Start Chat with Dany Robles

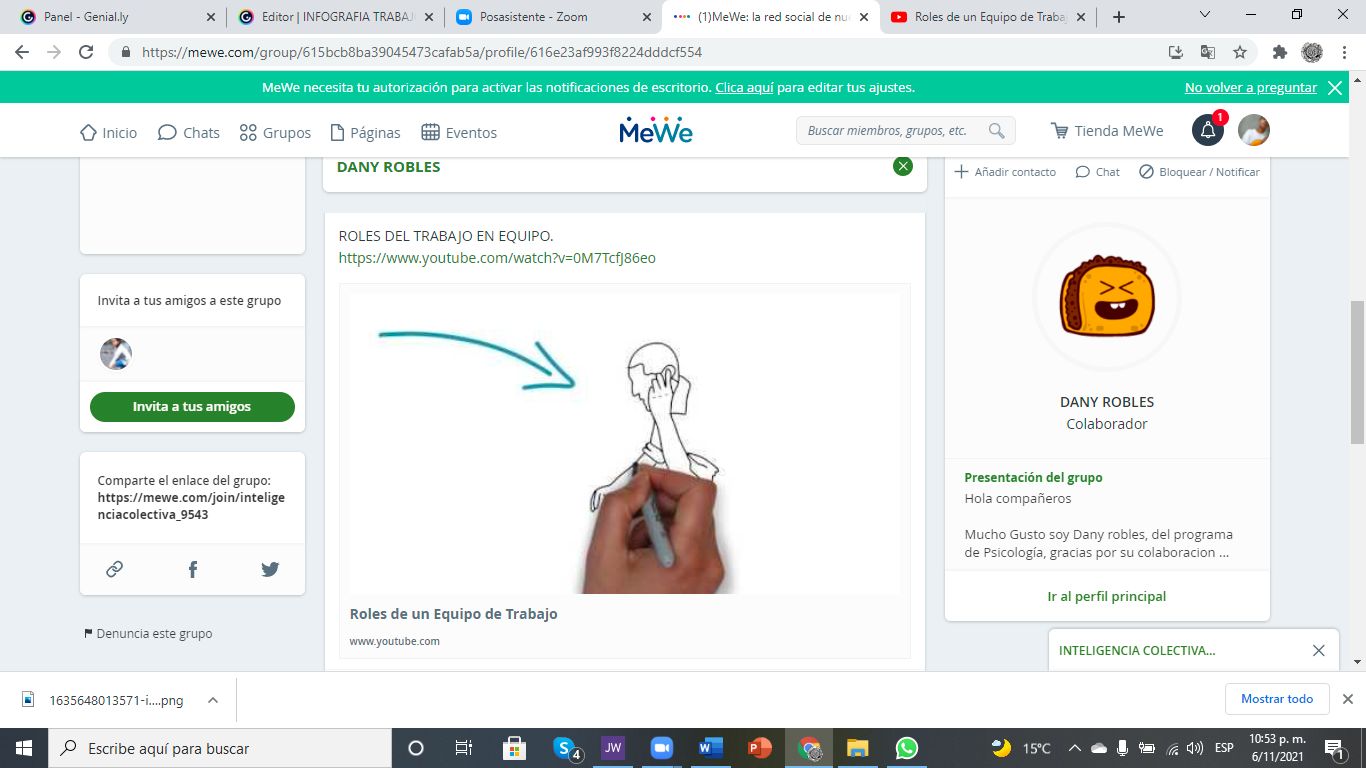click(x=1097, y=172)
